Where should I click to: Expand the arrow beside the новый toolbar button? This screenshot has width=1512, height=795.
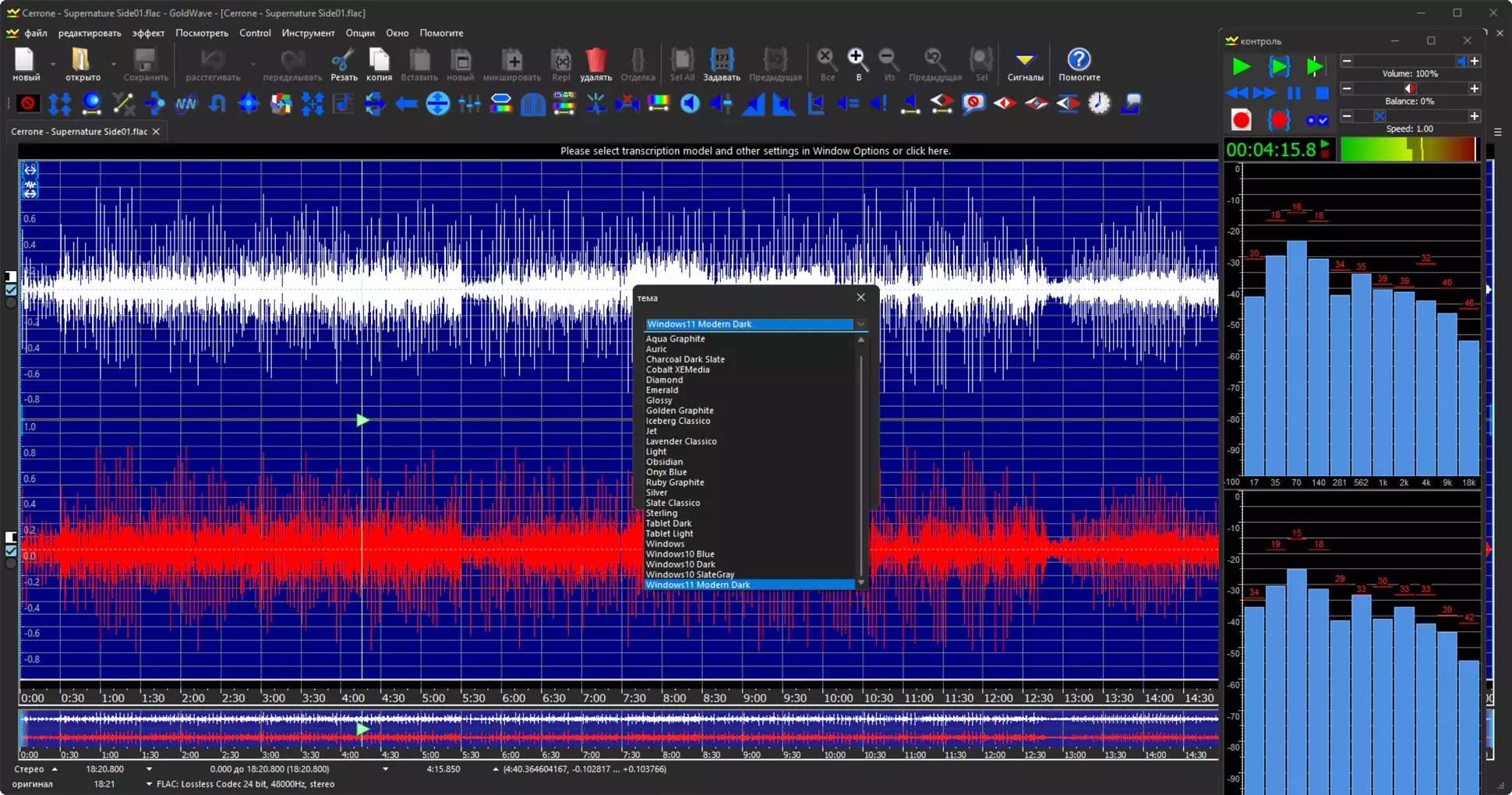53,64
